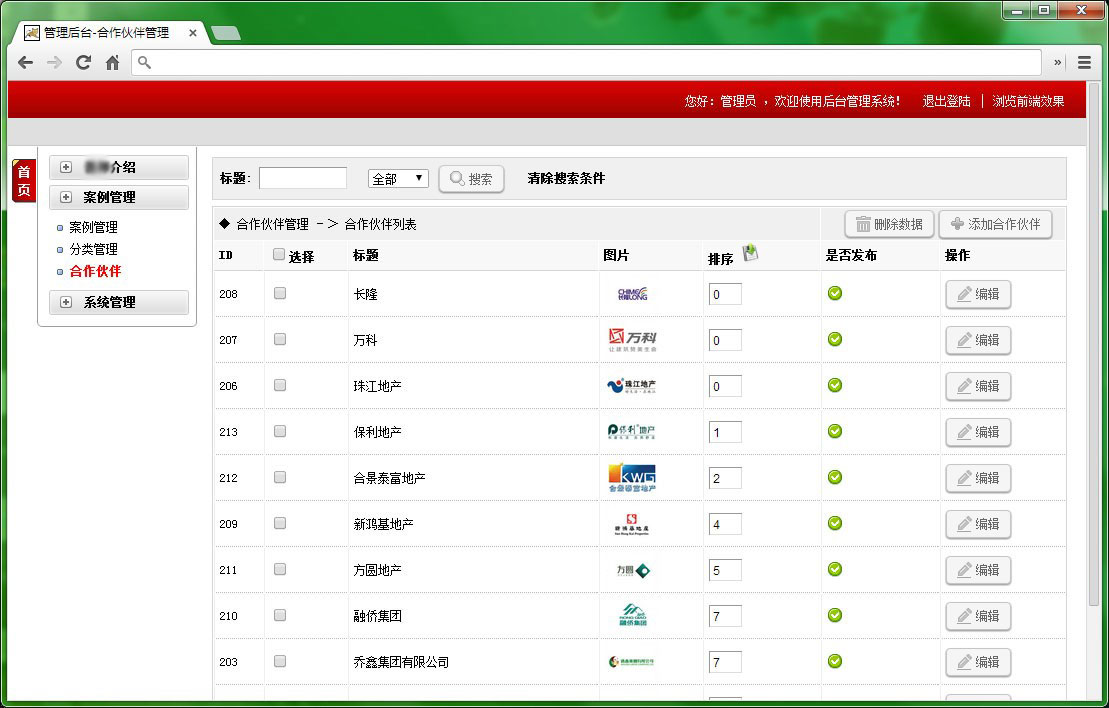Click the 乔鑫集团有限公司 title text

coord(401,662)
